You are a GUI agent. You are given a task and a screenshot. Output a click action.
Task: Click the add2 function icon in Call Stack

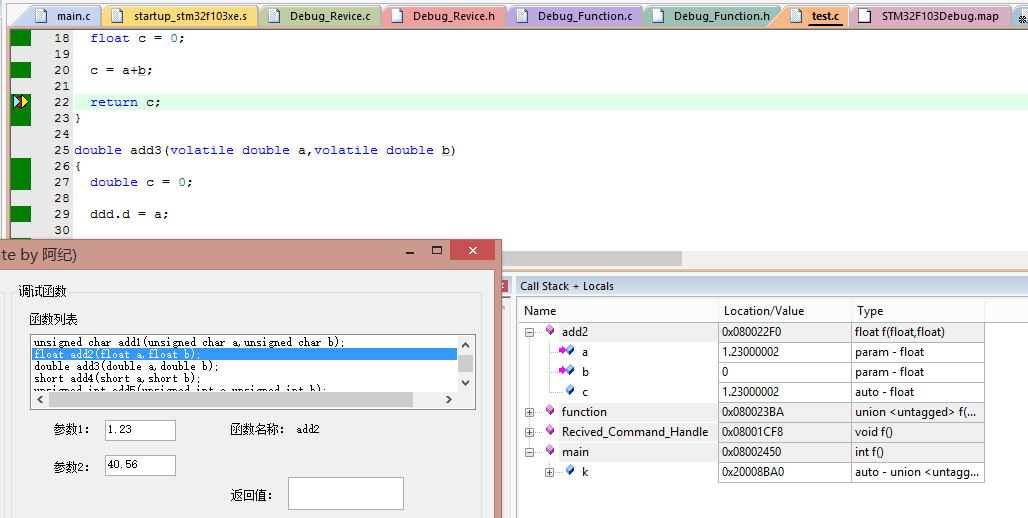coord(549,331)
